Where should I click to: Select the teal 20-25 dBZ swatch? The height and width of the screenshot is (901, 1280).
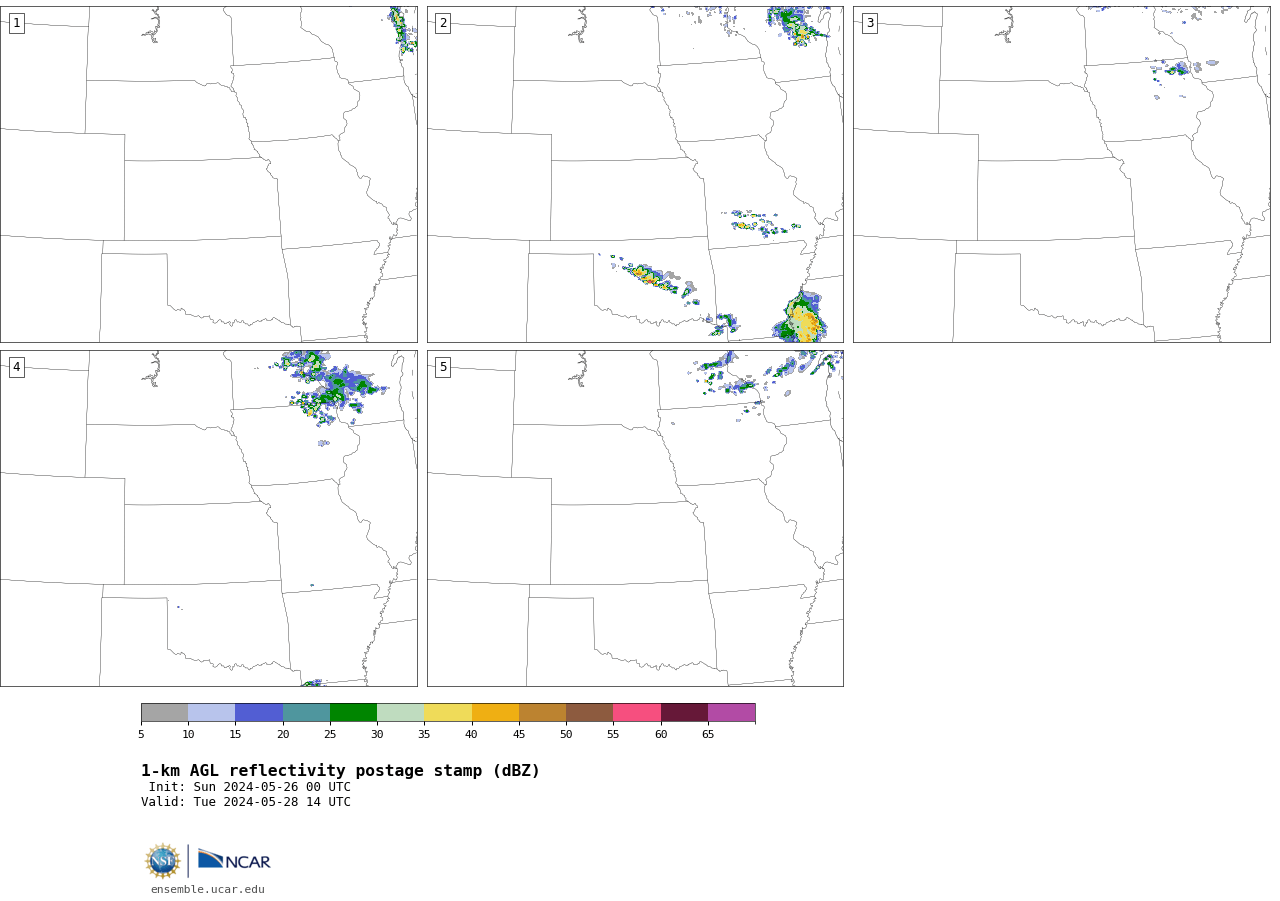pos(306,713)
